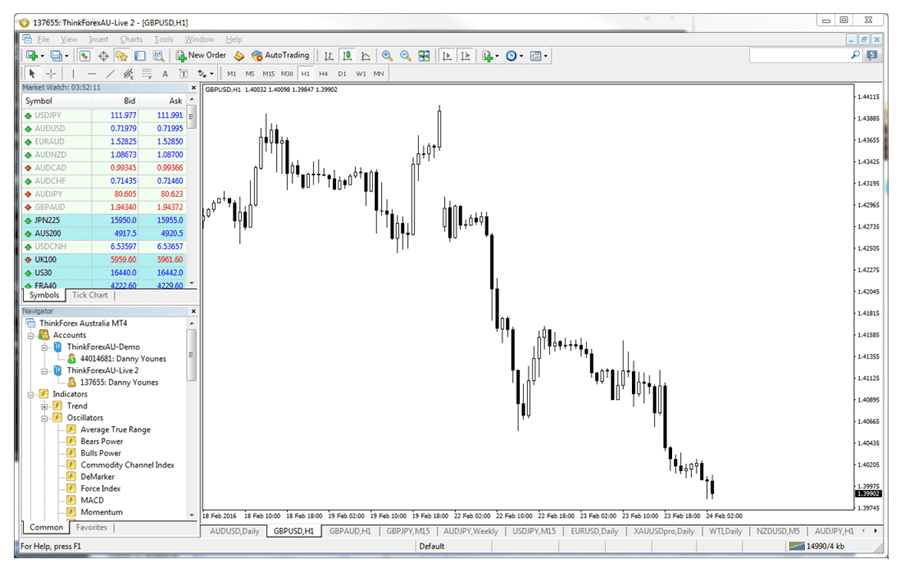Switch chart to line chart view

pyautogui.click(x=366, y=56)
